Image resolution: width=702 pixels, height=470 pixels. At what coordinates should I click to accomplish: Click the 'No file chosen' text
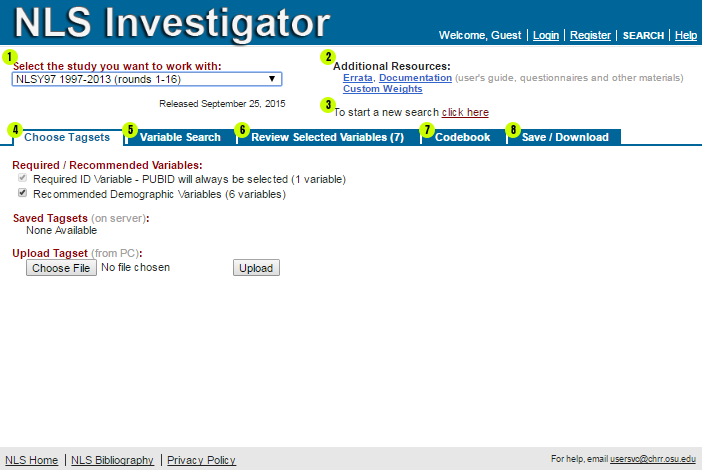click(136, 267)
